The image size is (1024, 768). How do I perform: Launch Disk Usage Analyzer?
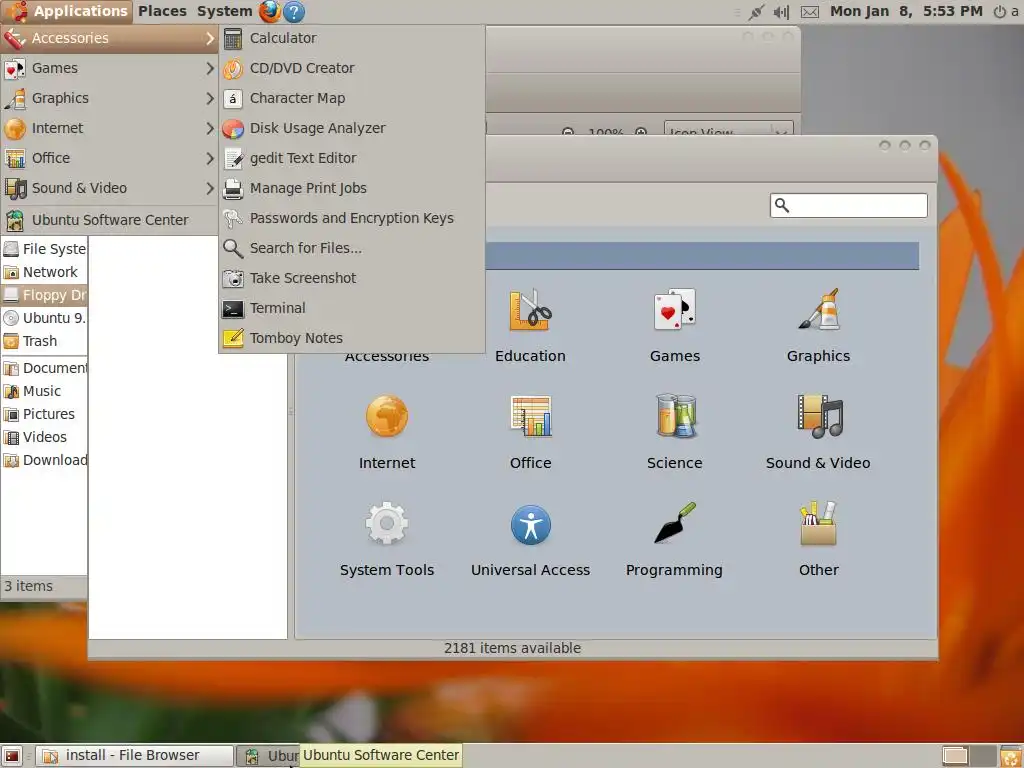(x=352, y=128)
